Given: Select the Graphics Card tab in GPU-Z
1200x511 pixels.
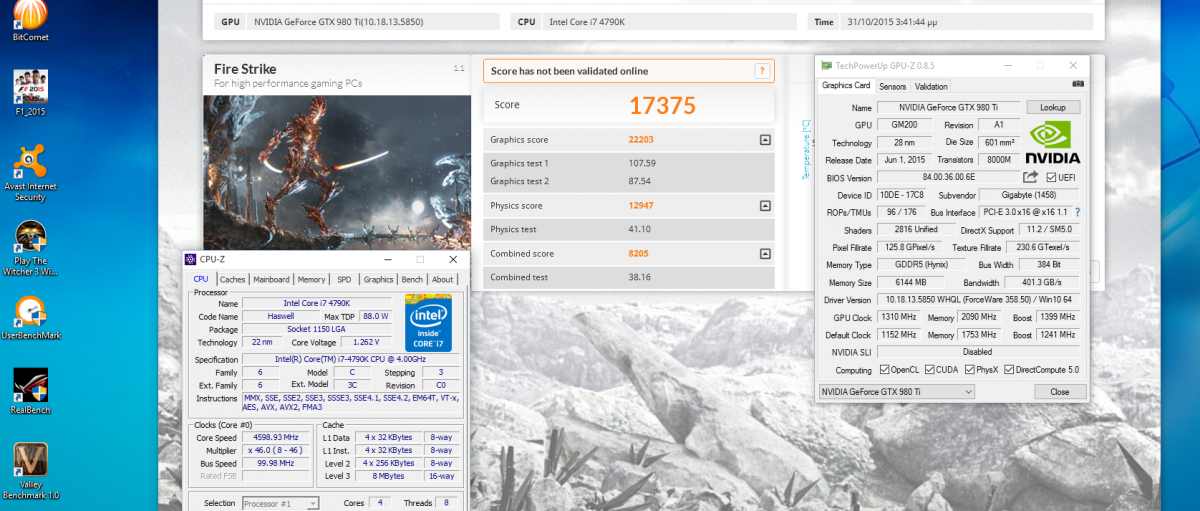Looking at the screenshot, I should point(846,86).
